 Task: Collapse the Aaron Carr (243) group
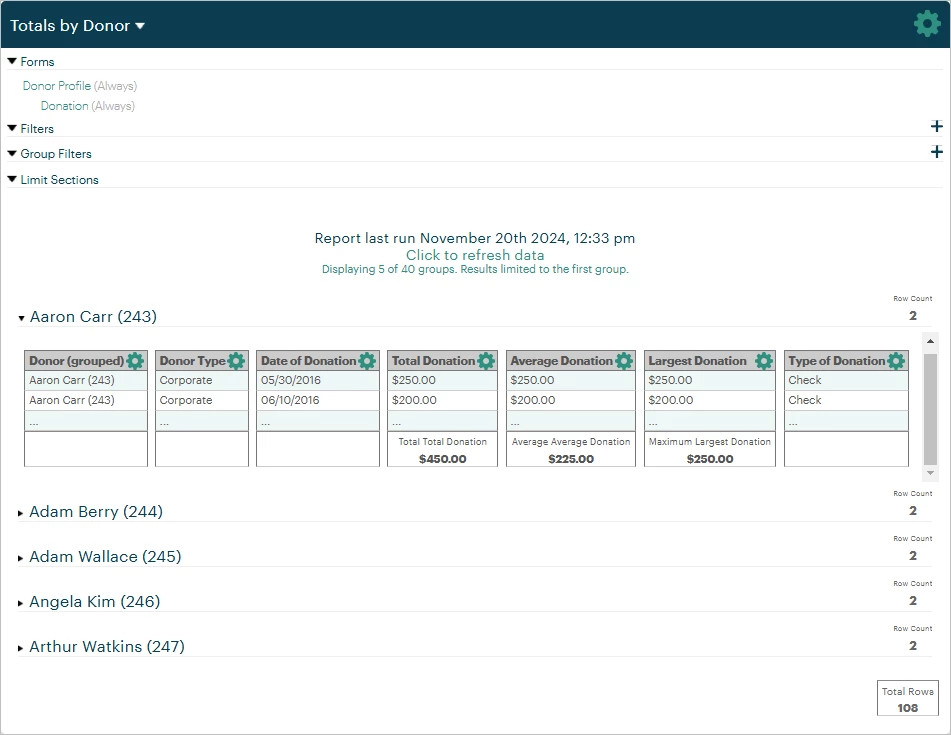coord(21,318)
